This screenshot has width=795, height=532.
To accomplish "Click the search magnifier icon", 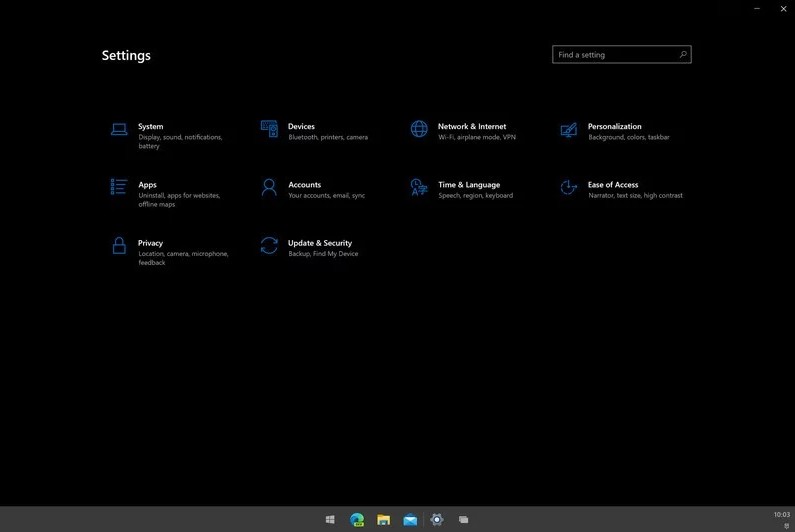I will pos(683,55).
